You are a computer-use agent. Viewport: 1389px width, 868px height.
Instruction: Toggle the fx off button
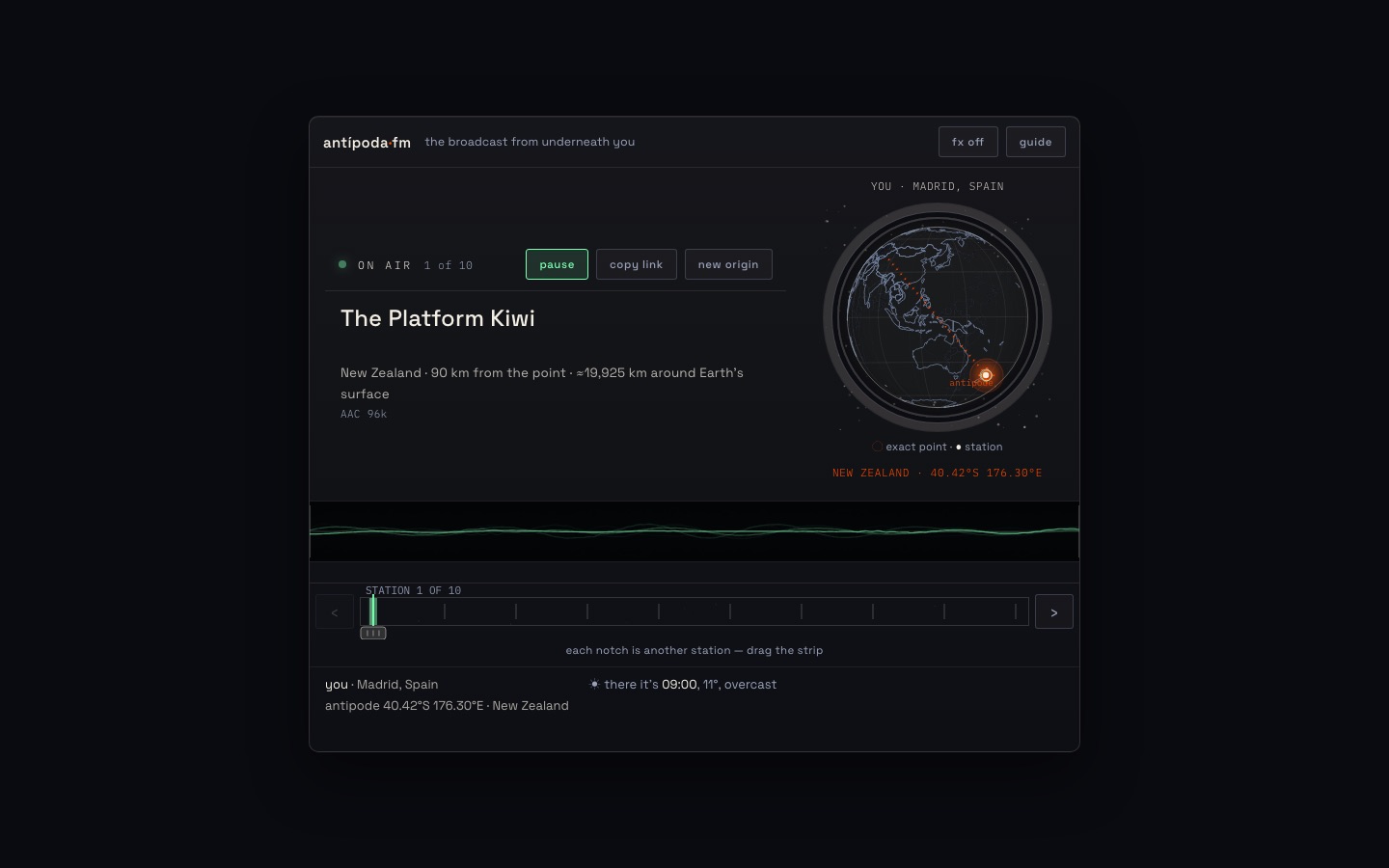pos(967,142)
